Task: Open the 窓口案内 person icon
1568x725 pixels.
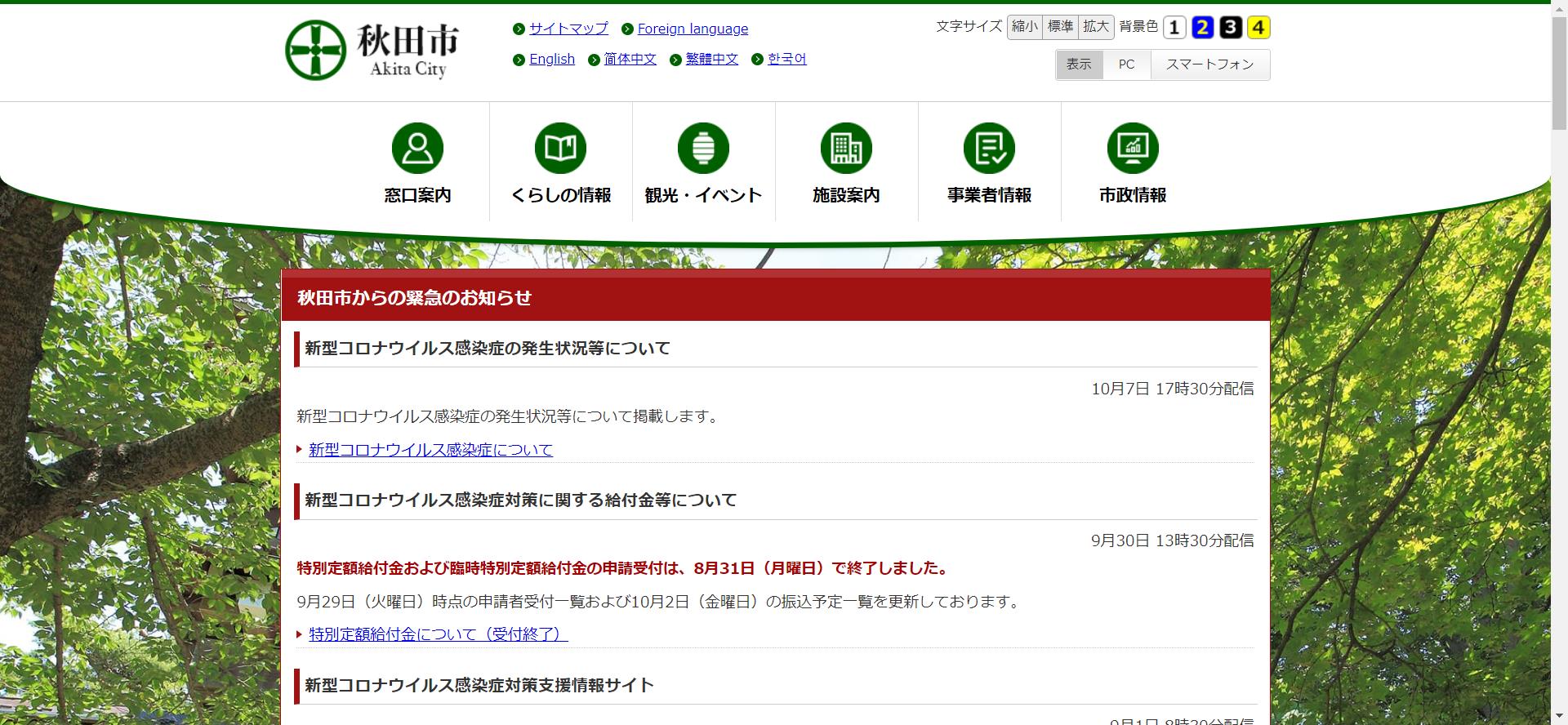Action: (417, 148)
